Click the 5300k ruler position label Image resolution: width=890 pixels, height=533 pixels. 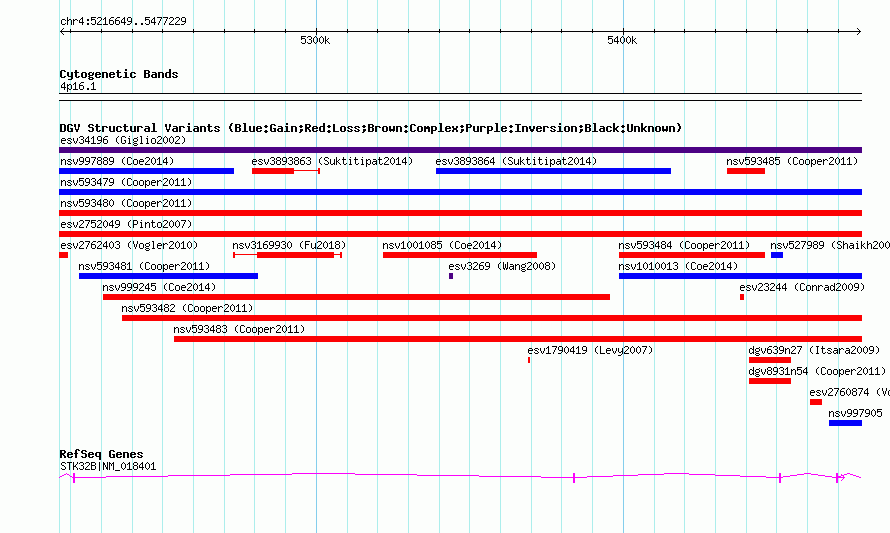[x=315, y=40]
